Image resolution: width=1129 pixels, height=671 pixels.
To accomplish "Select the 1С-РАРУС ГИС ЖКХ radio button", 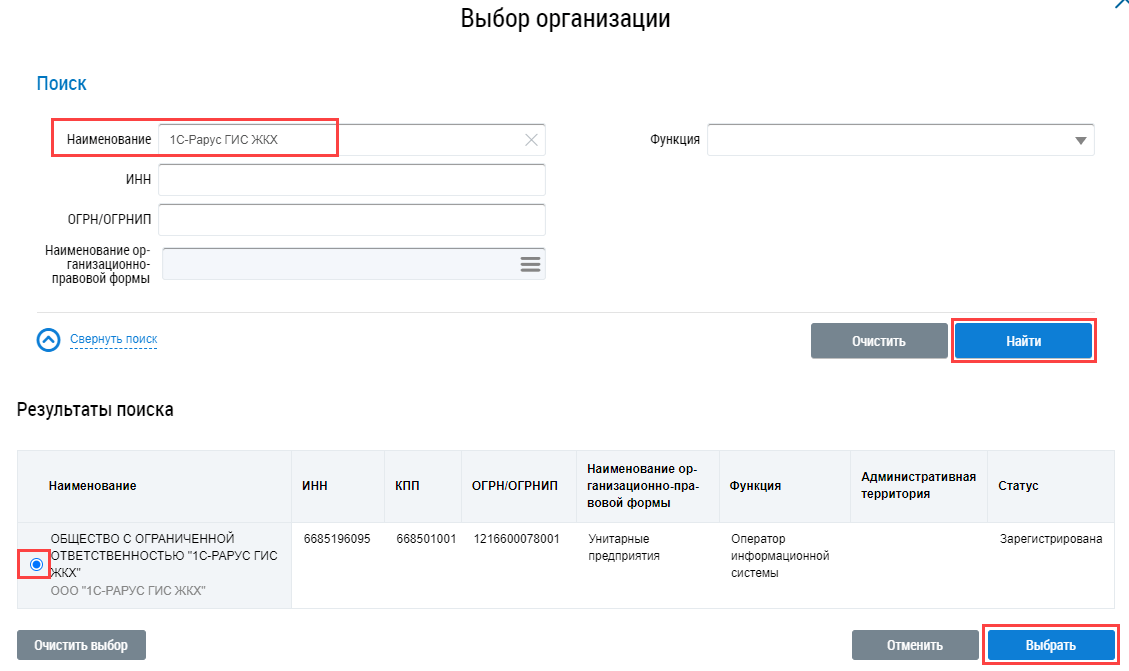I will (37, 565).
